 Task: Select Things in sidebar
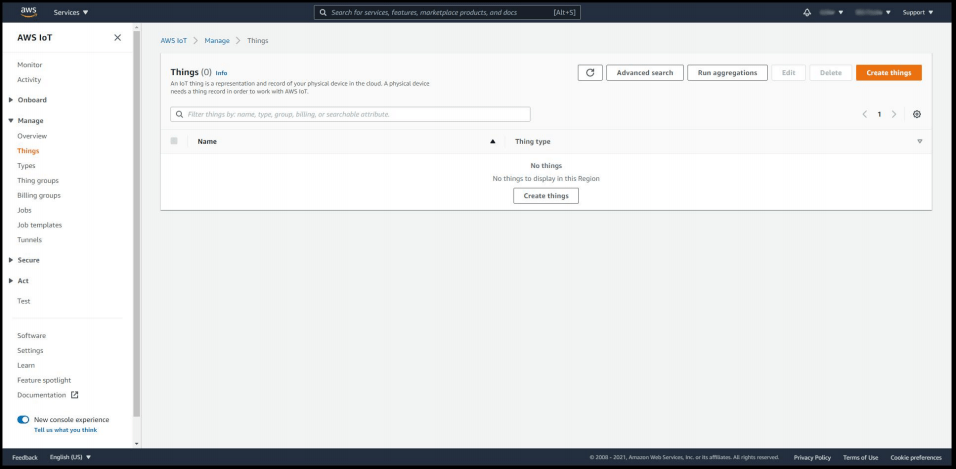(28, 151)
